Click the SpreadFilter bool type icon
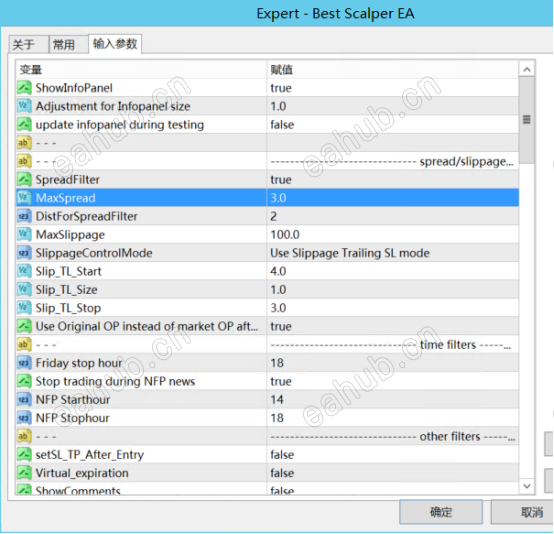Image resolution: width=554 pixels, height=534 pixels. pos(24,180)
